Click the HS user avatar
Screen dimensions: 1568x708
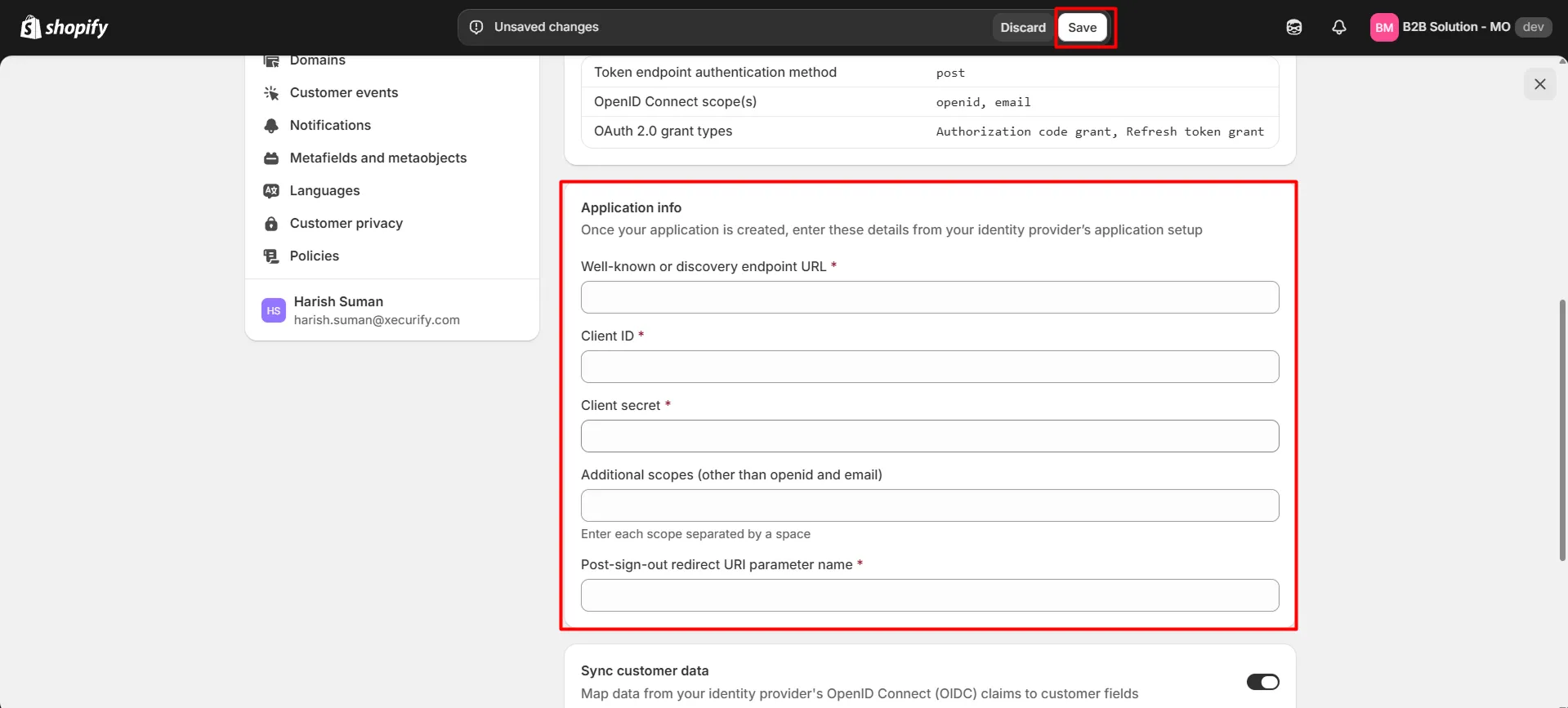pos(274,310)
